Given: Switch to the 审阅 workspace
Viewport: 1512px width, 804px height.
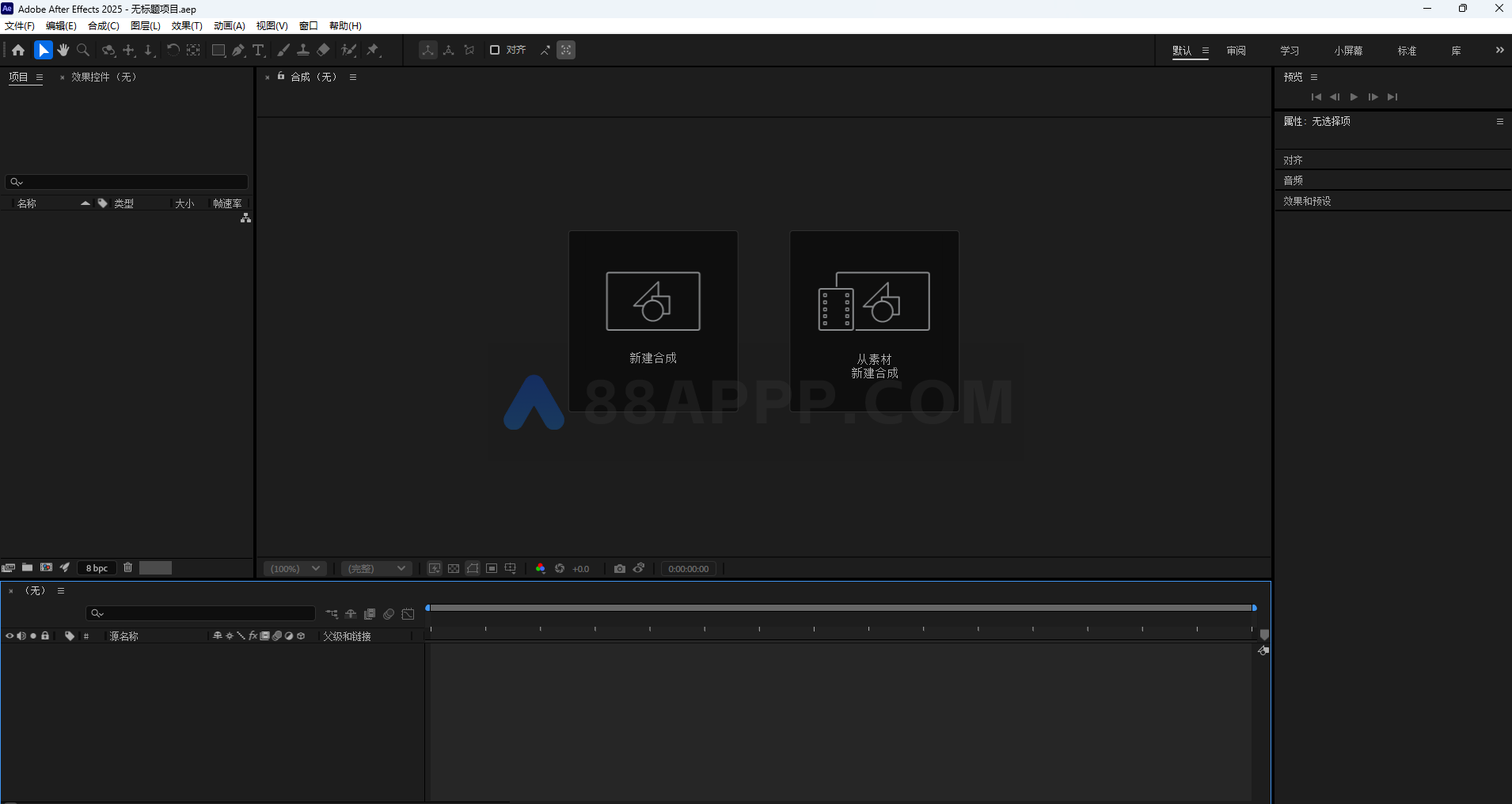Looking at the screenshot, I should 1236,51.
